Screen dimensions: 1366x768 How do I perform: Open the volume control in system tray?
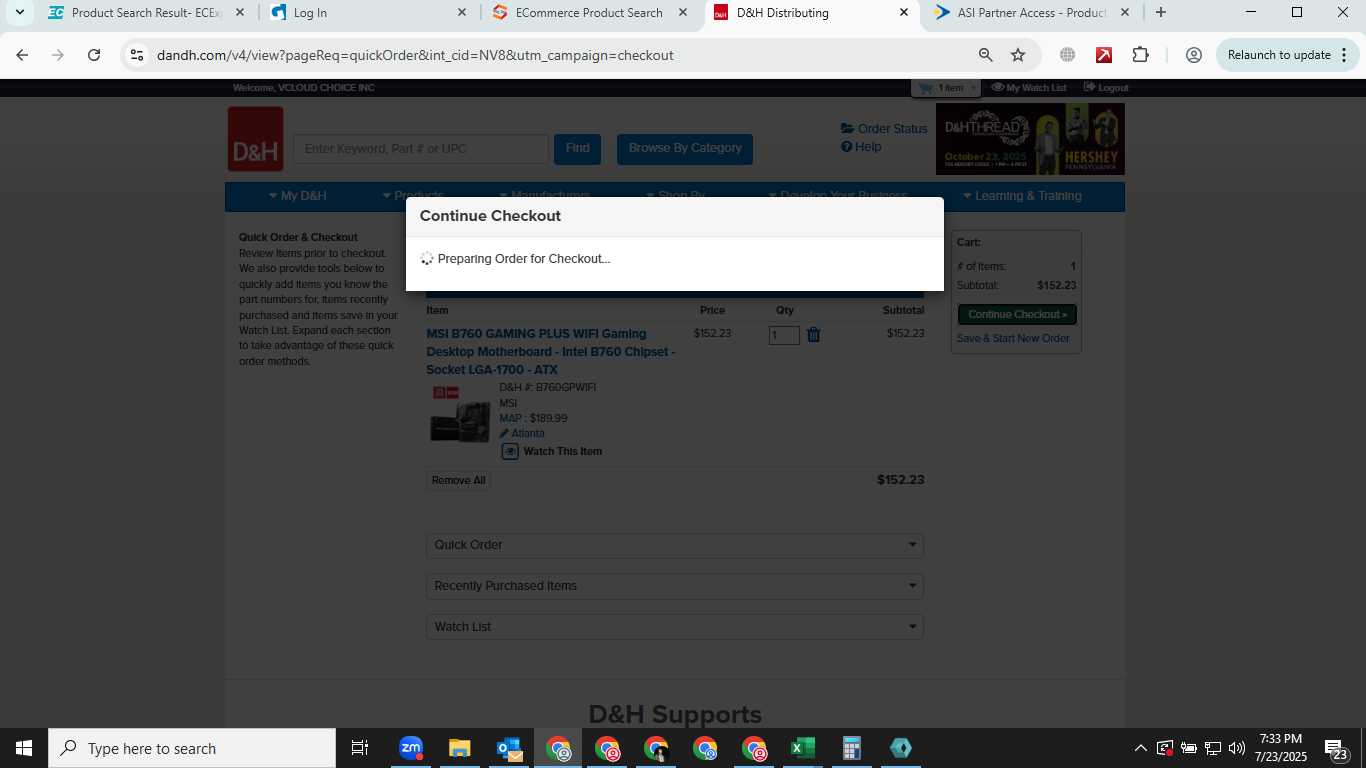(1236, 748)
